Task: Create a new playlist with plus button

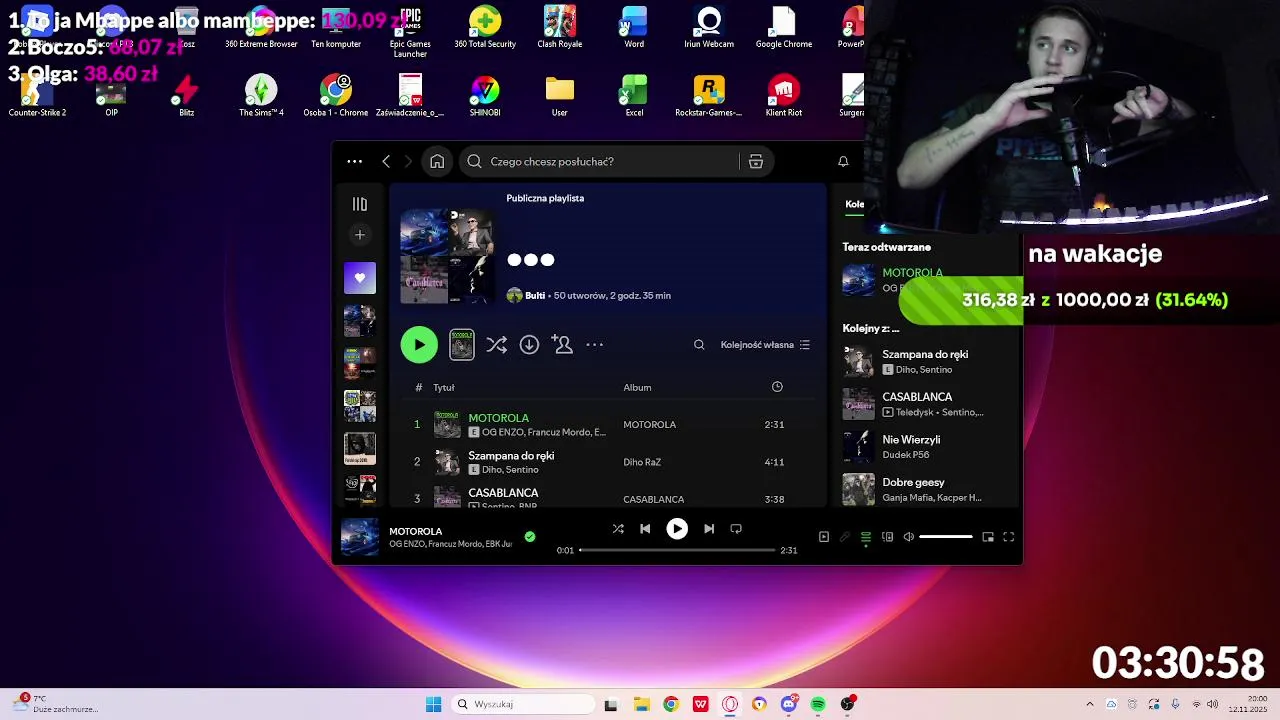Action: 360,235
